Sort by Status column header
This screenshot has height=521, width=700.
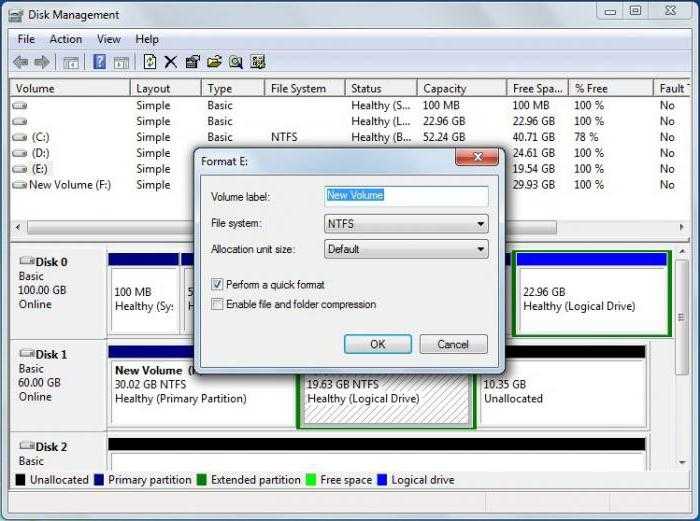click(x=381, y=88)
